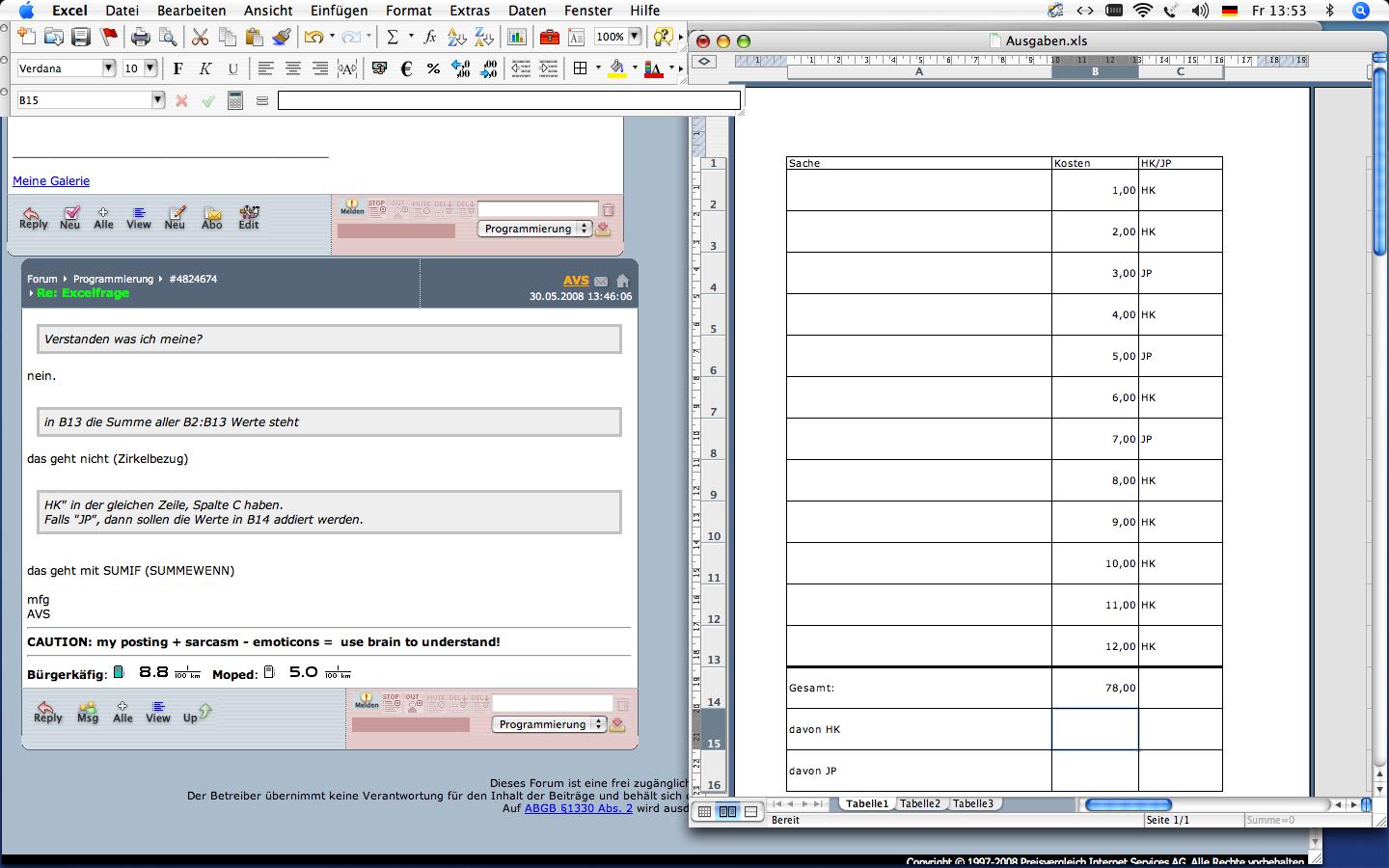The image size is (1389, 868).
Task: Switch to sheet tab Tabelle3
Action: pyautogui.click(x=973, y=803)
